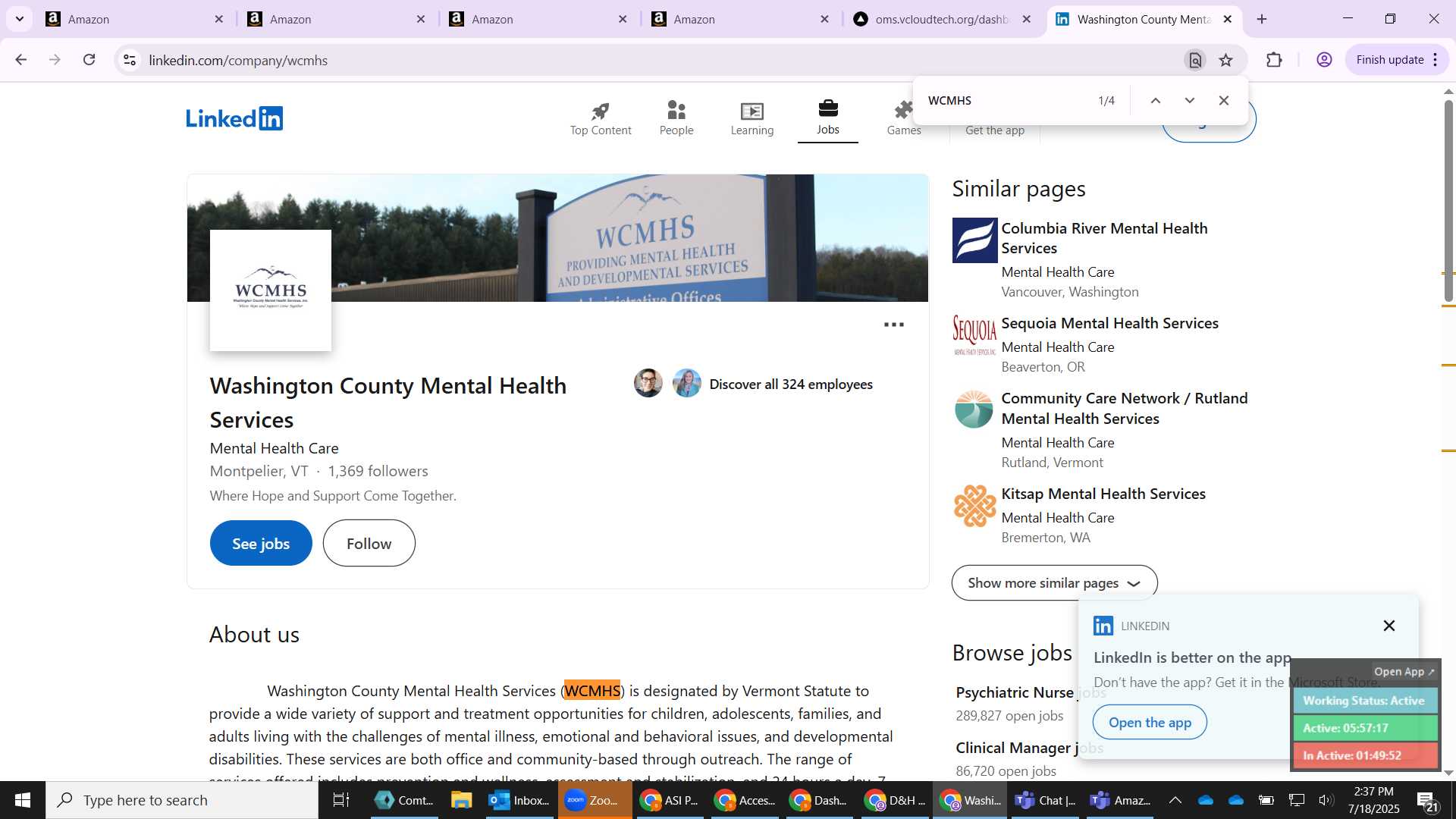This screenshot has height=819, width=1456.
Task: Click the first employee profile photo
Action: pyautogui.click(x=648, y=383)
